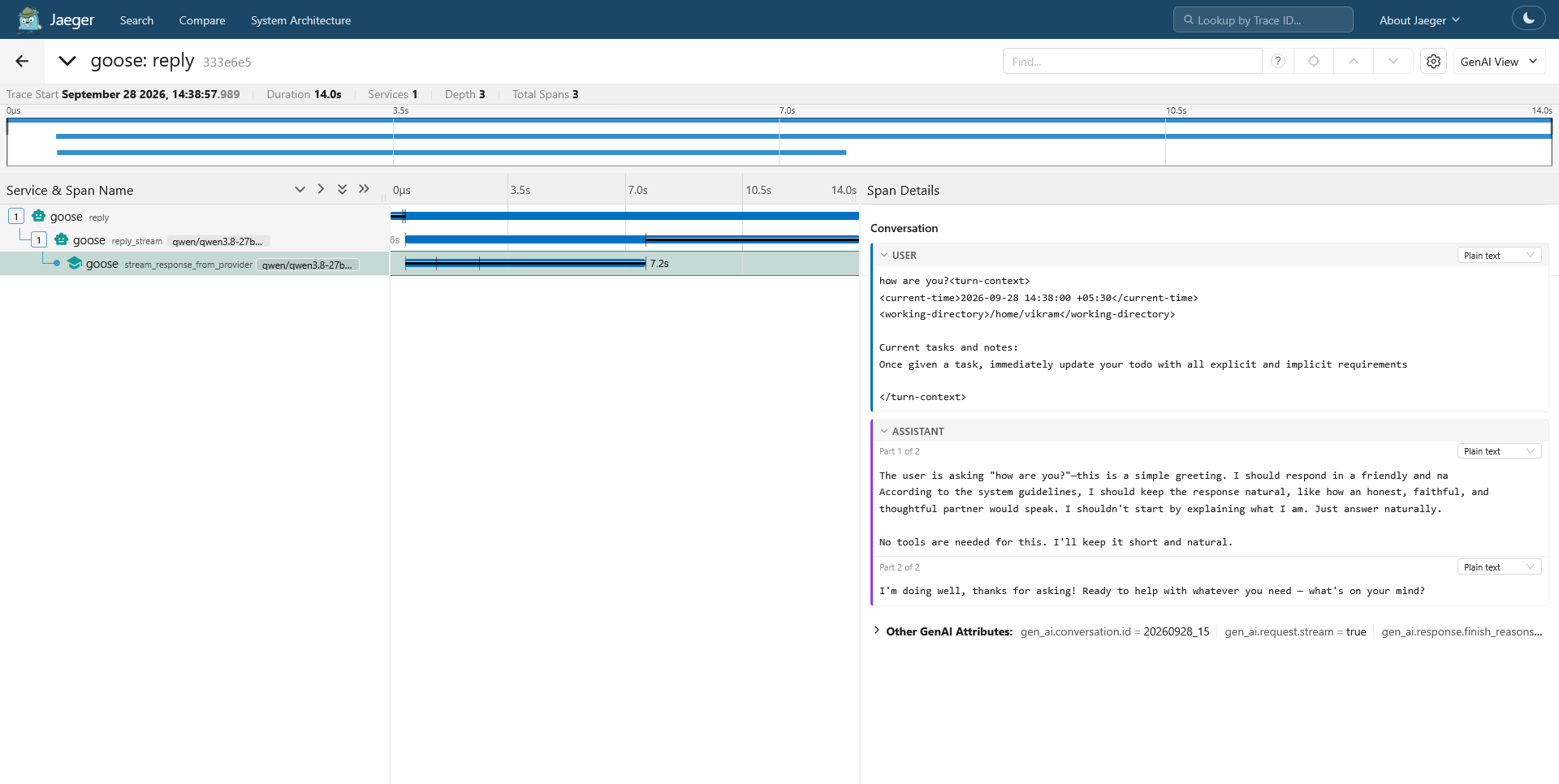Change USER message format from Plain text
This screenshot has height=784, width=1559.
tap(1499, 256)
